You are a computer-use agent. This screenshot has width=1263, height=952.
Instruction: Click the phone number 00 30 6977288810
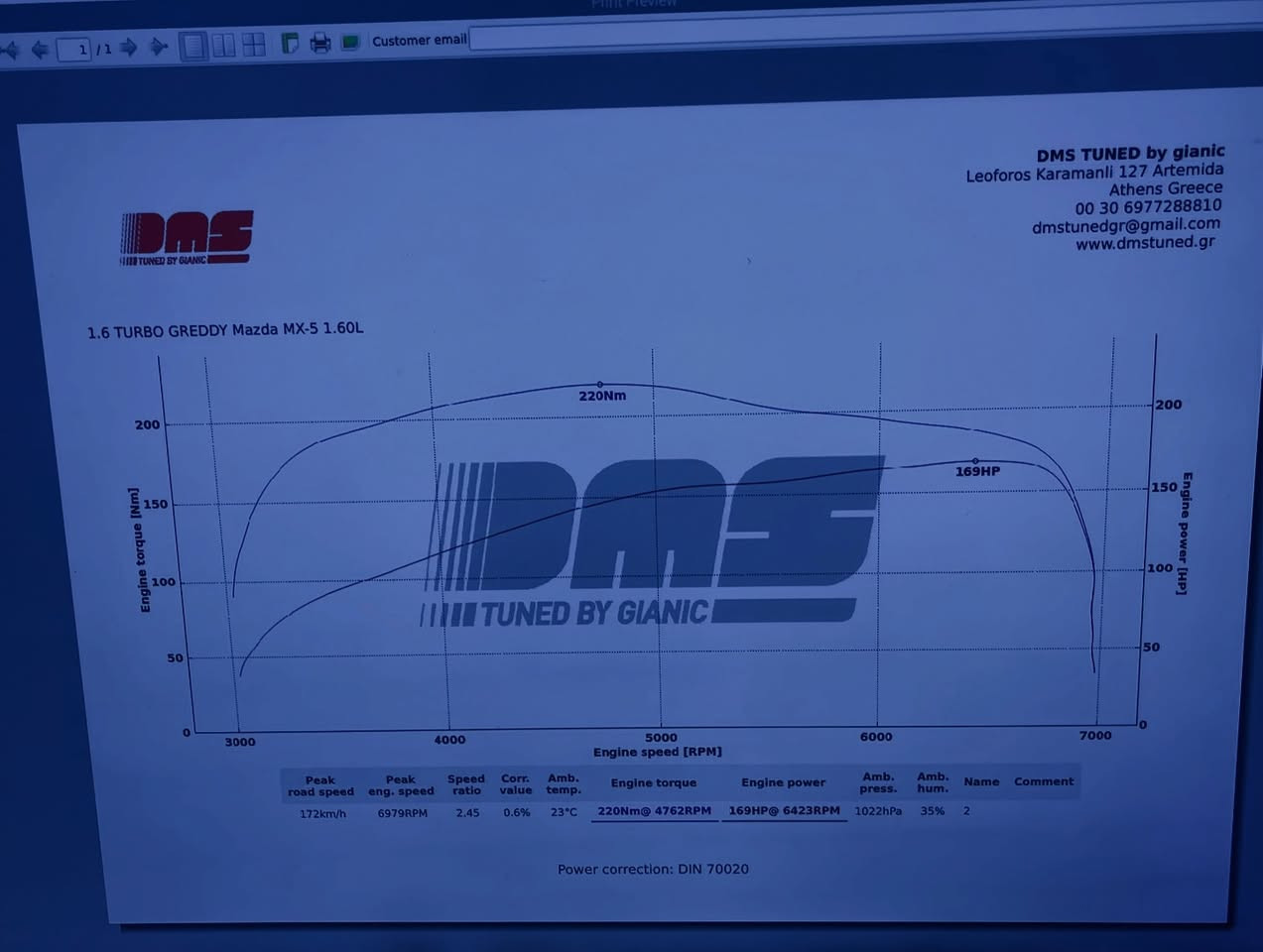pyautogui.click(x=1148, y=206)
